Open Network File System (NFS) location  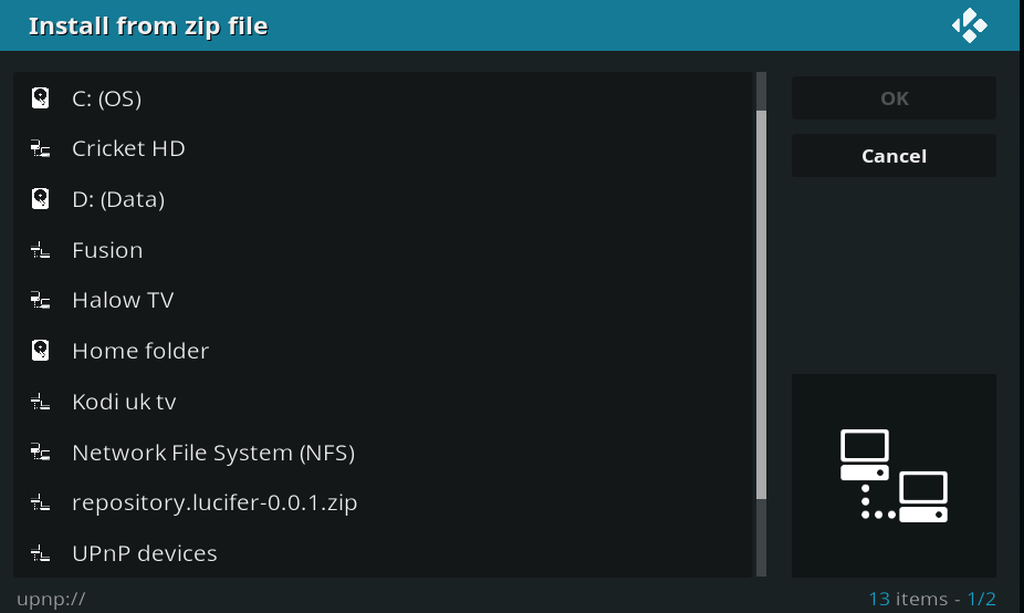(x=213, y=453)
